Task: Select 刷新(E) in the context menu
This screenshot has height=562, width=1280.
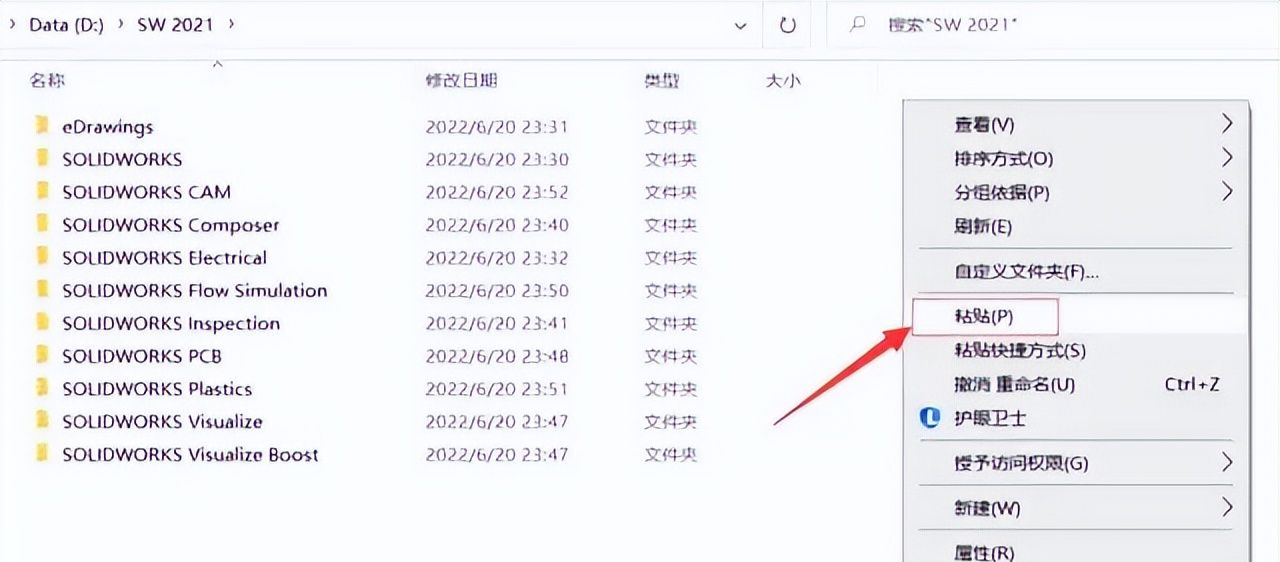Action: (x=983, y=226)
